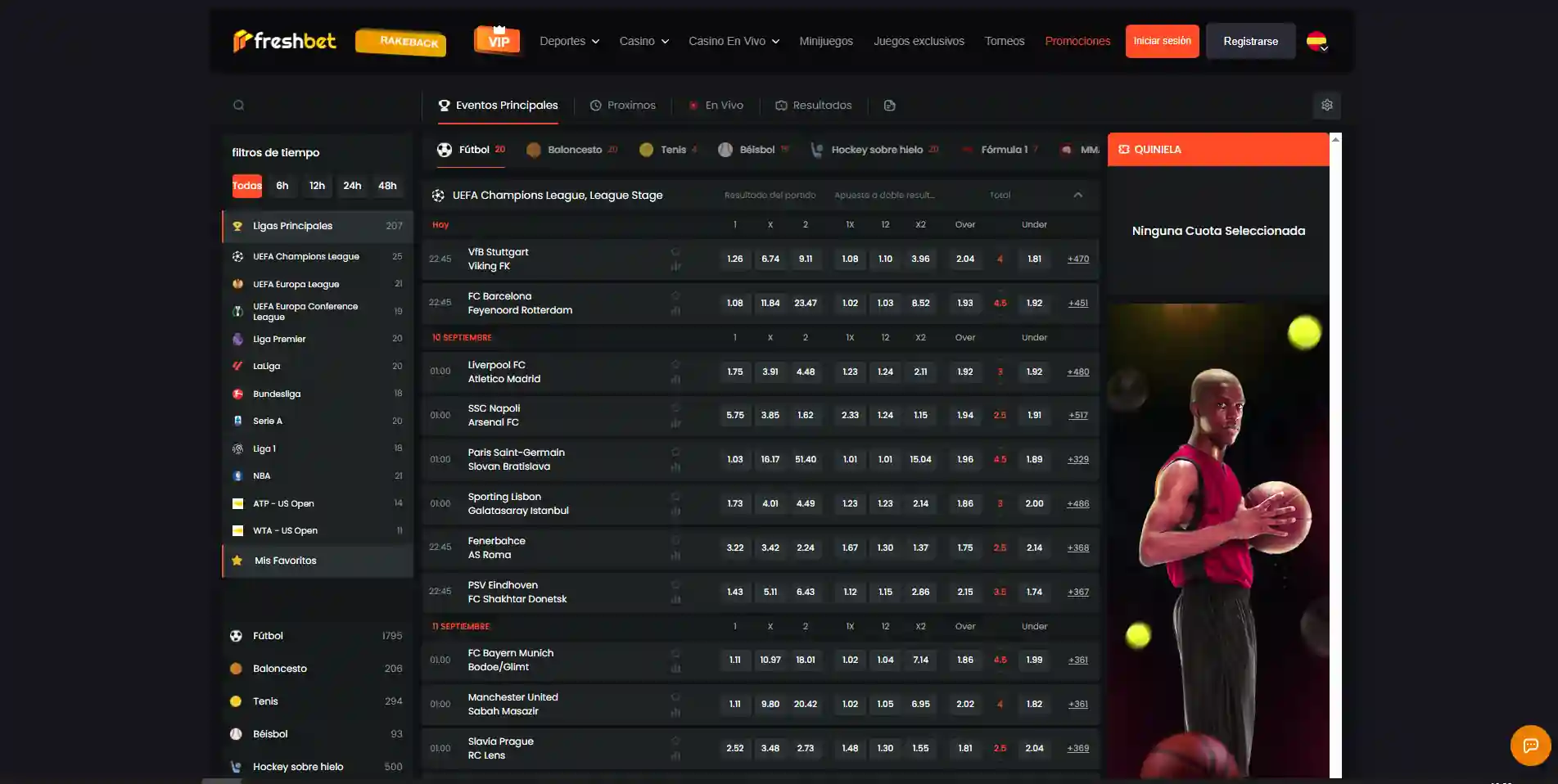Favorite the Liverpool FC vs Atletico Madrid match
The image size is (1558, 784).
point(675,364)
